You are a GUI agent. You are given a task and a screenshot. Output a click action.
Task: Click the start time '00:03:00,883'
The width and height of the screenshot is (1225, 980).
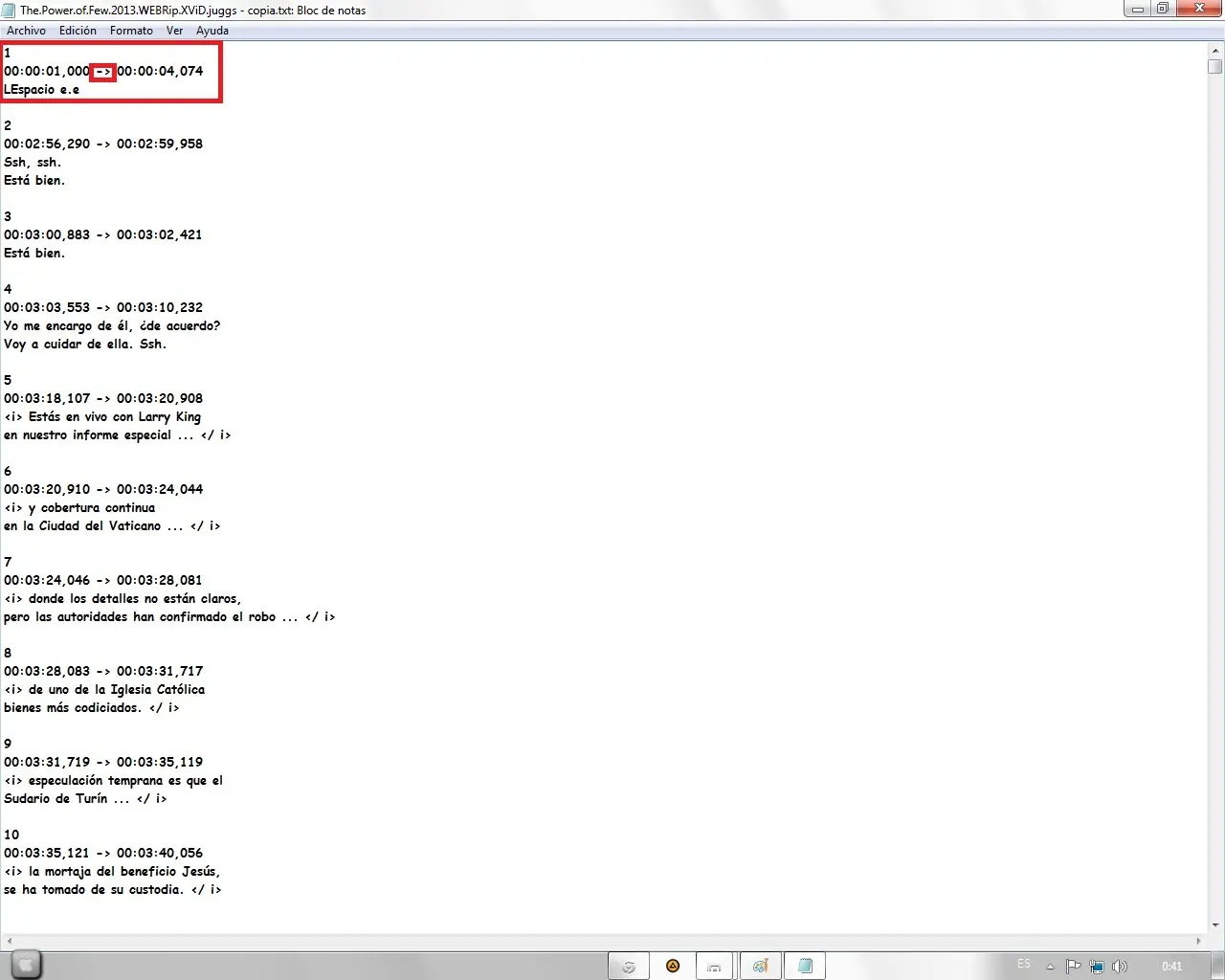[x=47, y=234]
